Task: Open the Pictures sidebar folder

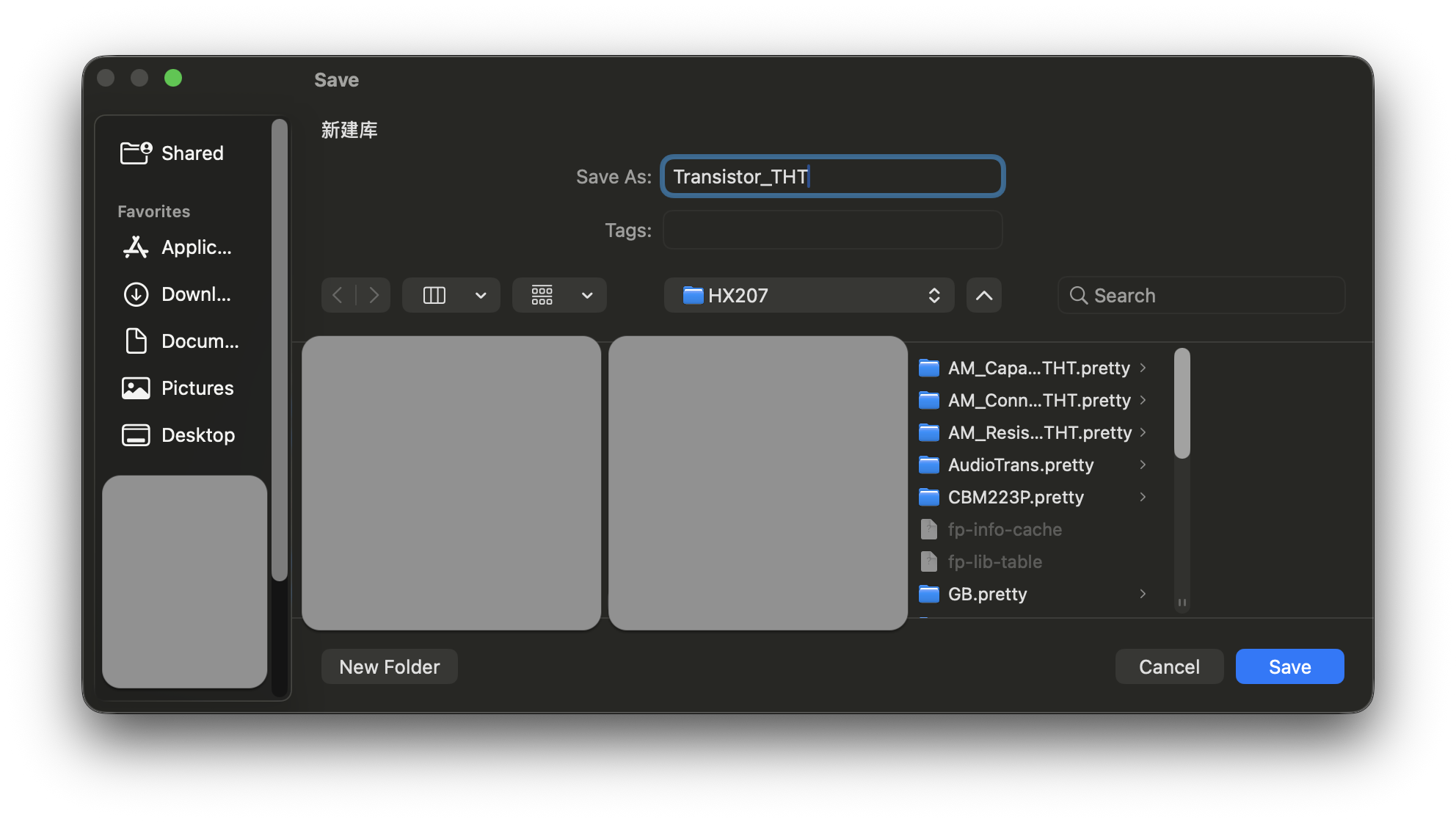Action: [178, 388]
